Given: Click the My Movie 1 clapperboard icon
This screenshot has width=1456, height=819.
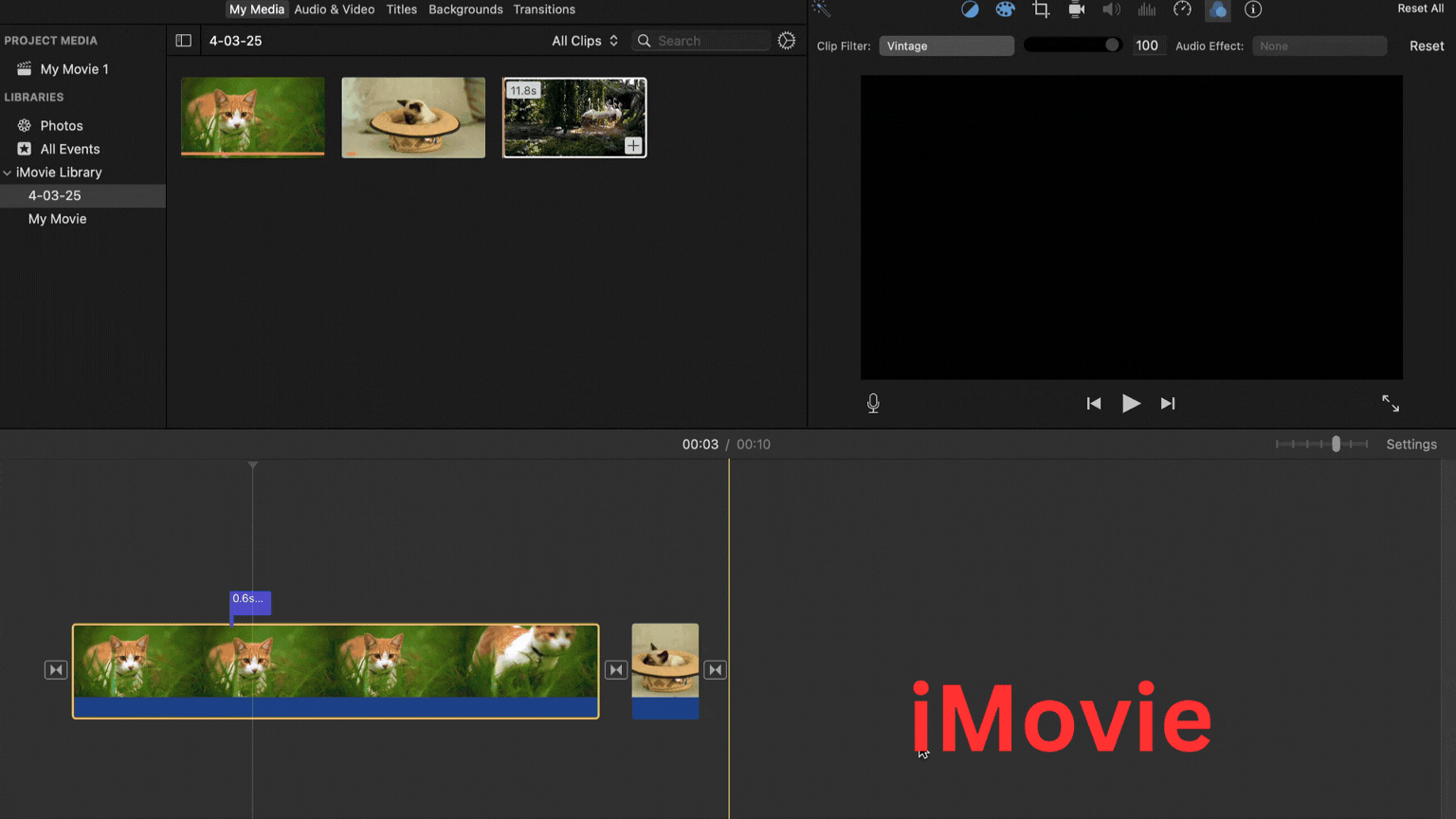Looking at the screenshot, I should [x=25, y=69].
